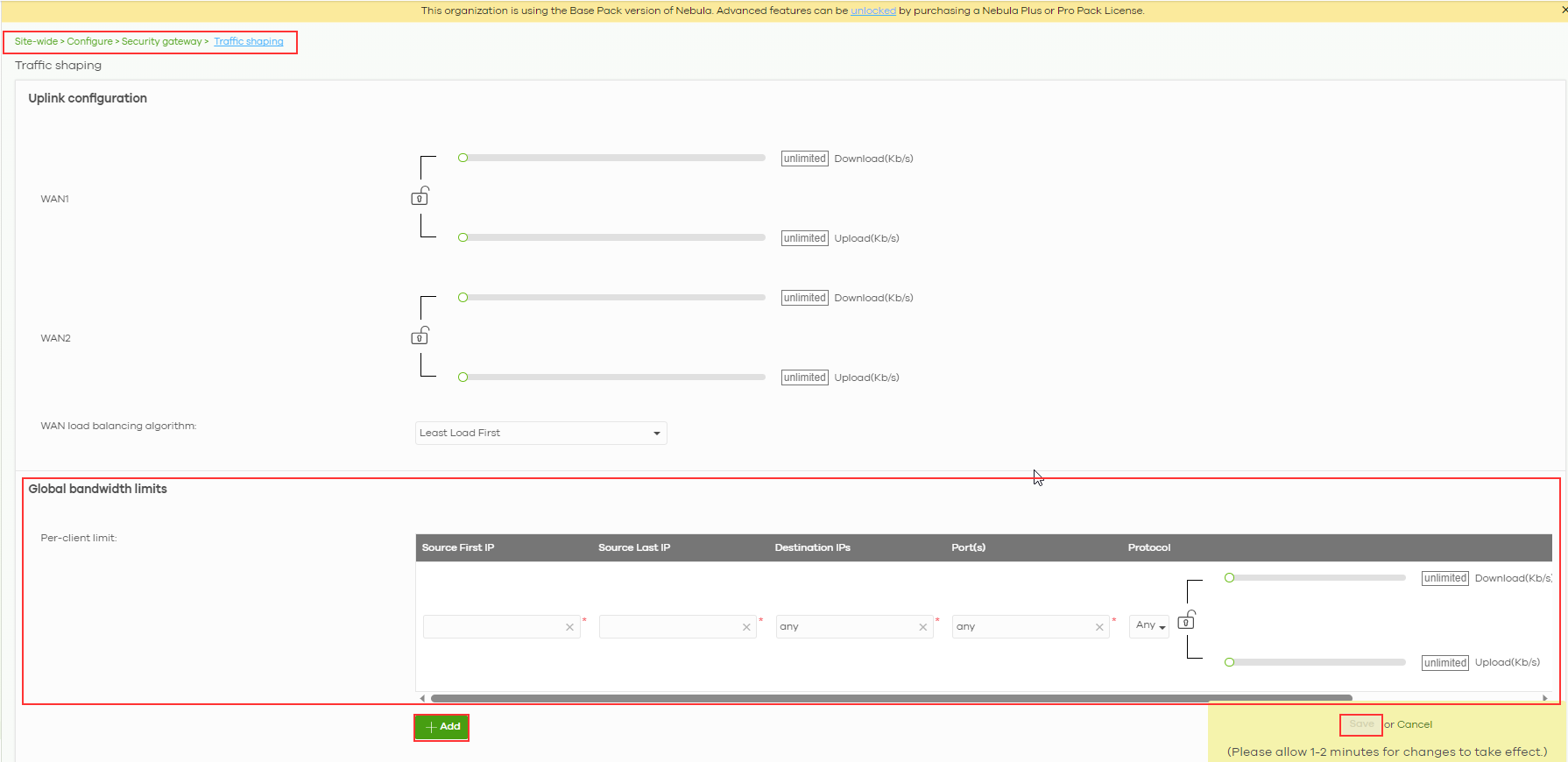
Task: Clear the Port(s) field
Action: click(1099, 627)
